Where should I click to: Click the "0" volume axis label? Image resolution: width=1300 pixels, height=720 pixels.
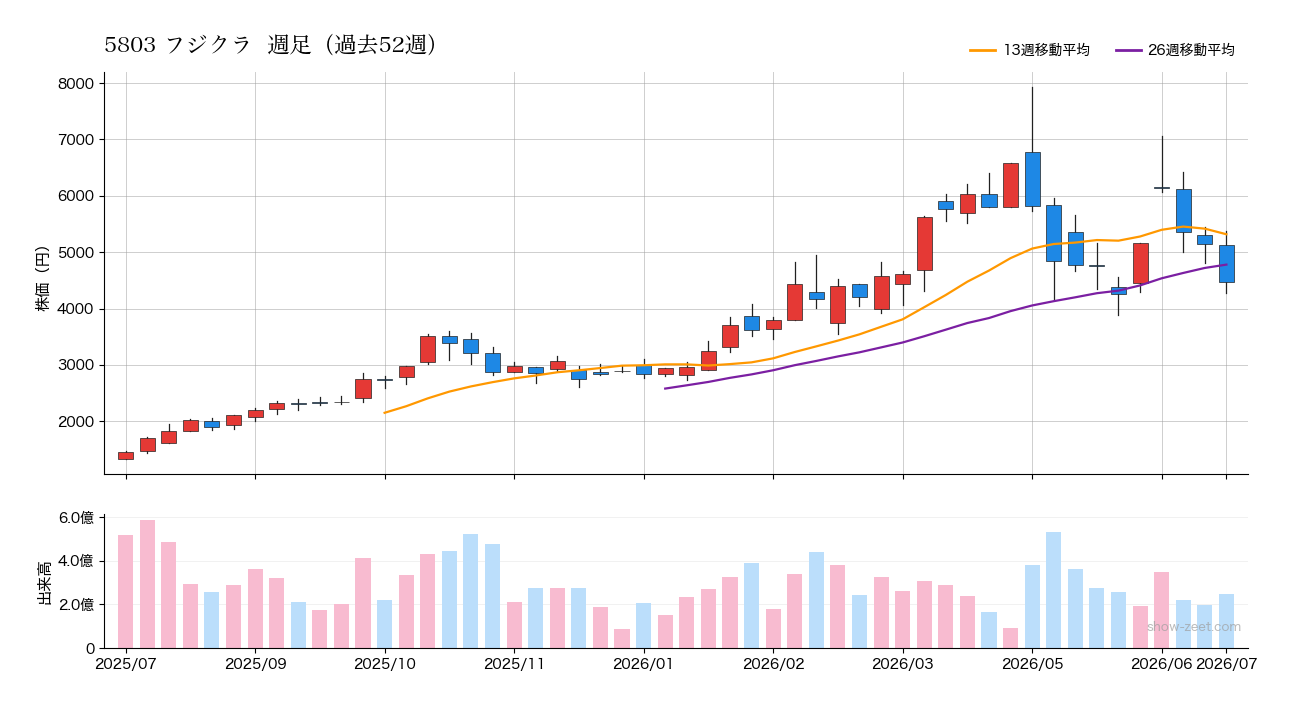point(89,648)
